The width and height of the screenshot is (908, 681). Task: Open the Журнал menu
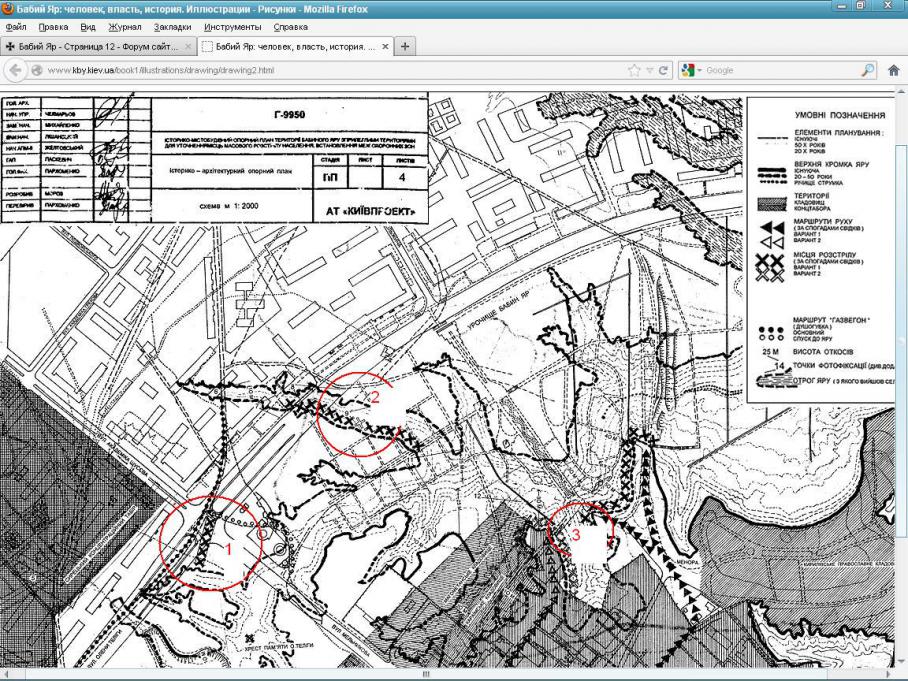click(x=123, y=27)
